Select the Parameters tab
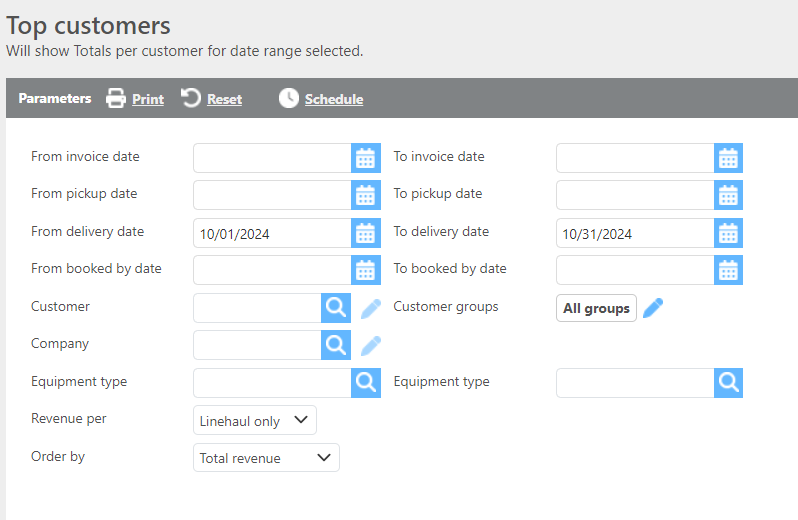The width and height of the screenshot is (798, 520). click(54, 99)
